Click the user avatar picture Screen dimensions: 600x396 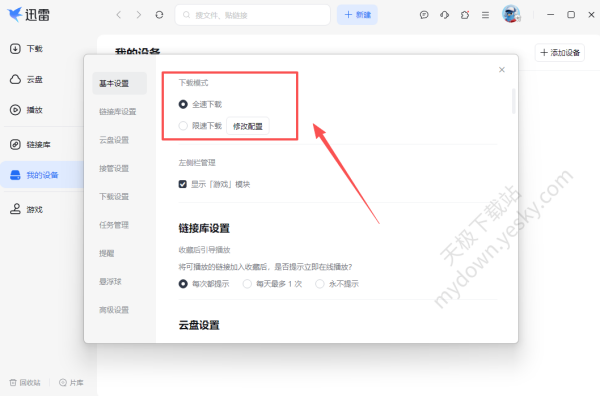(511, 14)
